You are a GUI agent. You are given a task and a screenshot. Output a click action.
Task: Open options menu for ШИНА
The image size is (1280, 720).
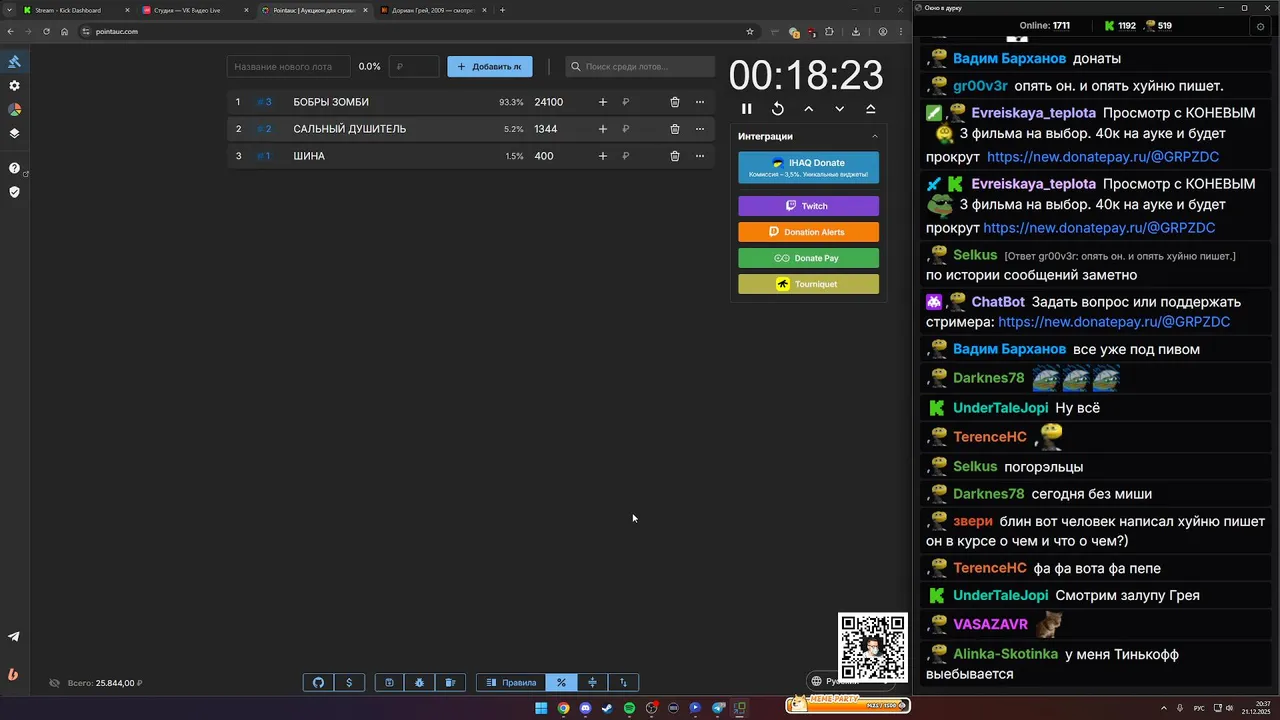click(x=700, y=156)
